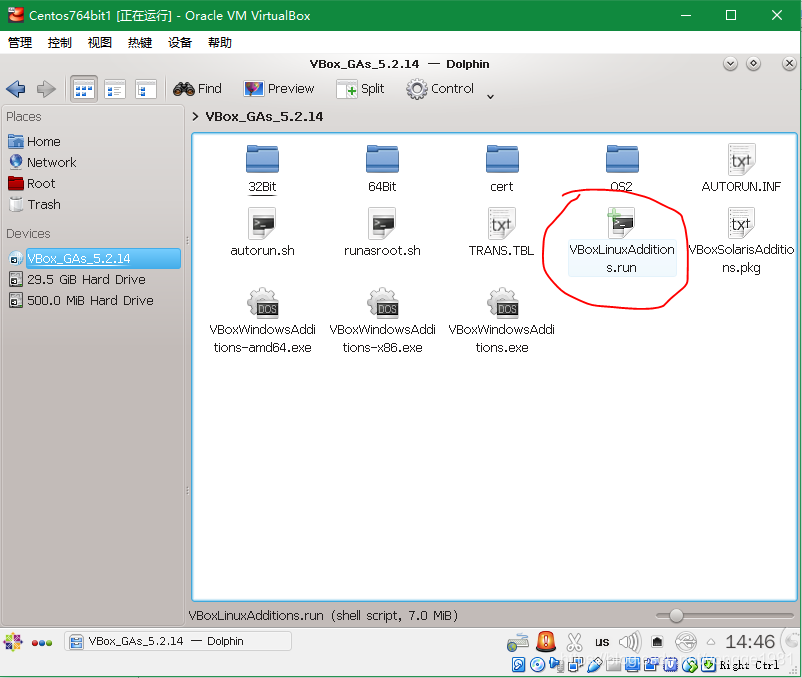
Task: Open Trash in Places panel
Action: click(x=35, y=205)
